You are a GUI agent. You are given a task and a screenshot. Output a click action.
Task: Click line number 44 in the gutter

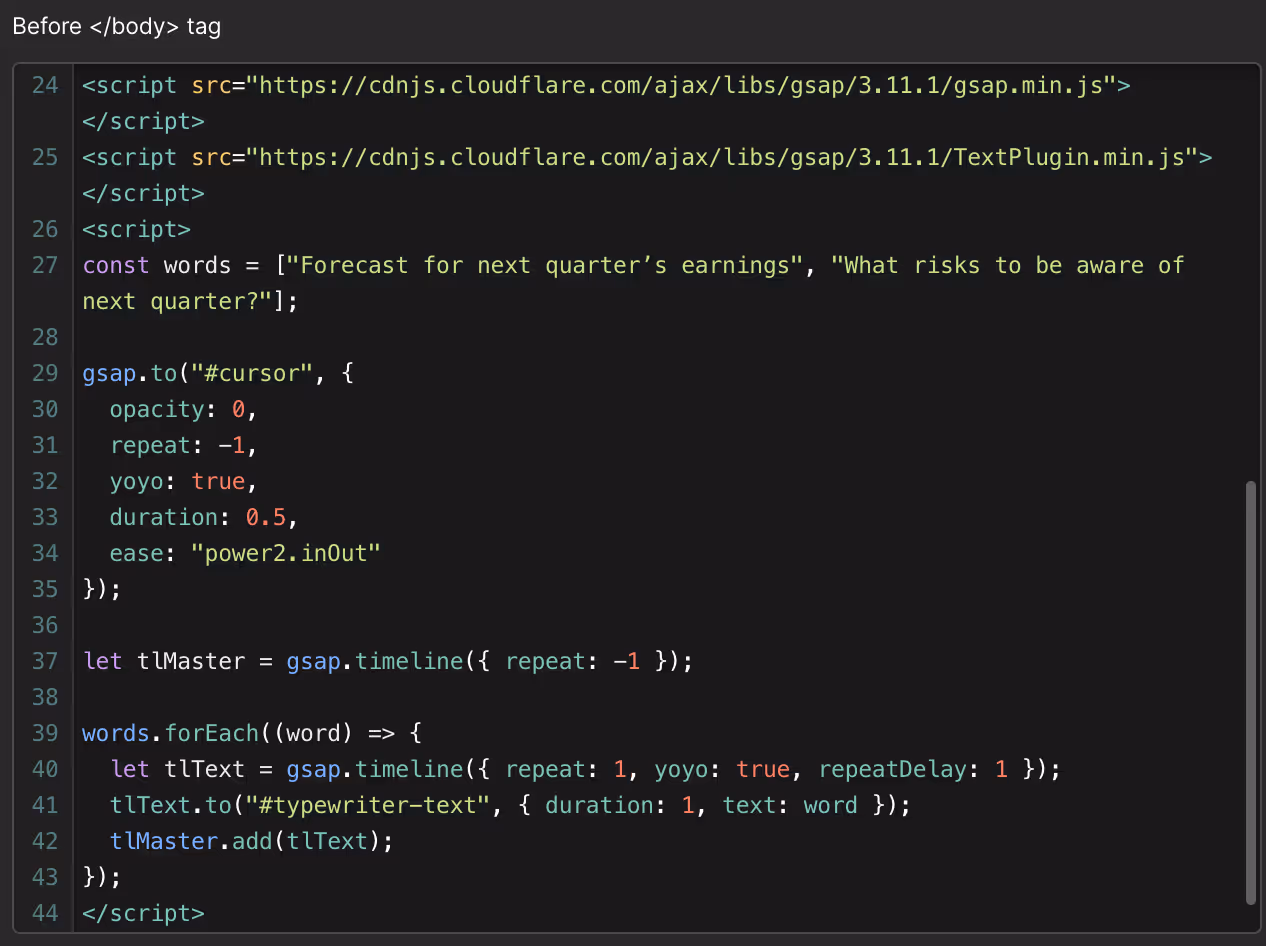pos(45,913)
